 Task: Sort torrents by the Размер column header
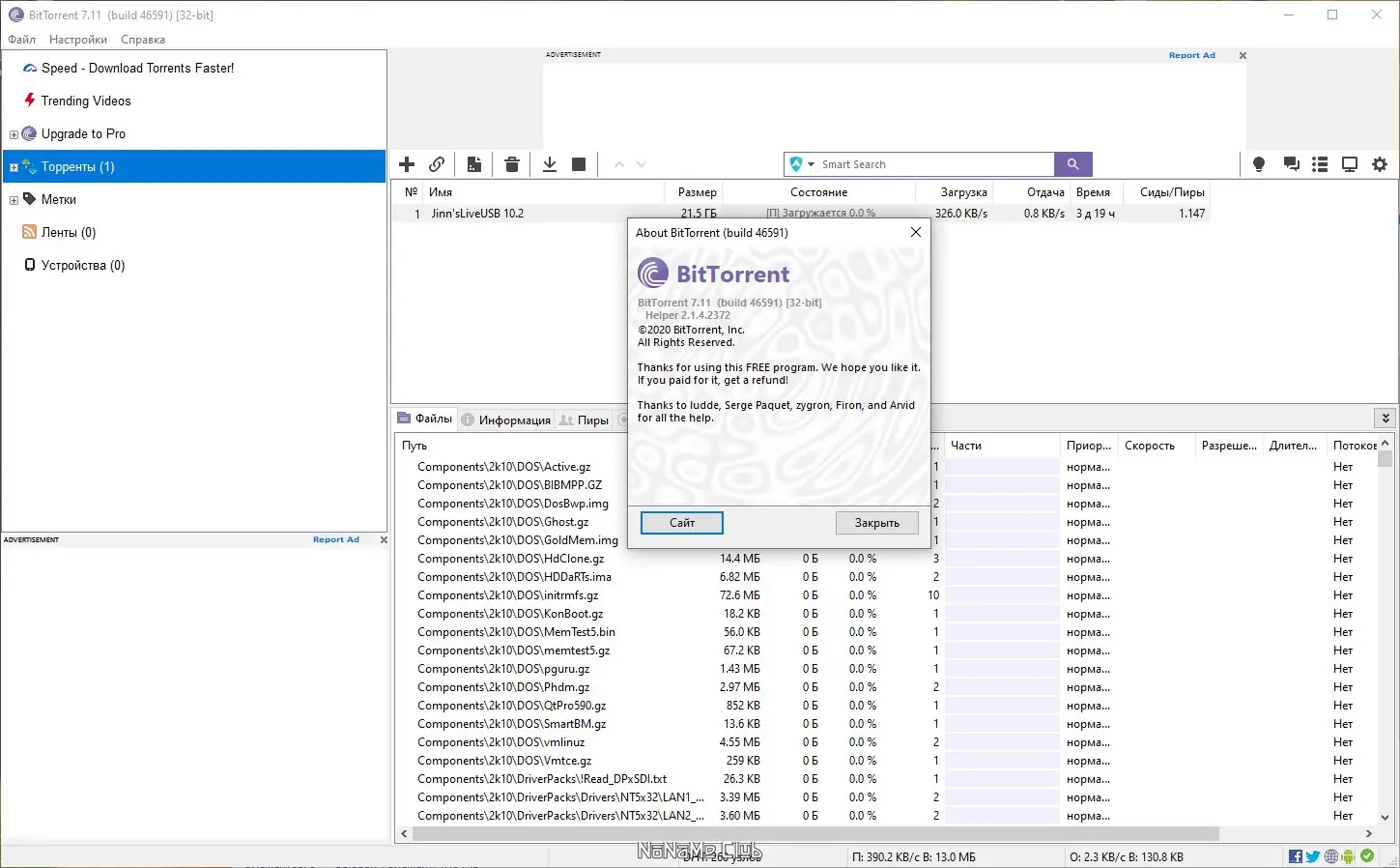[695, 192]
